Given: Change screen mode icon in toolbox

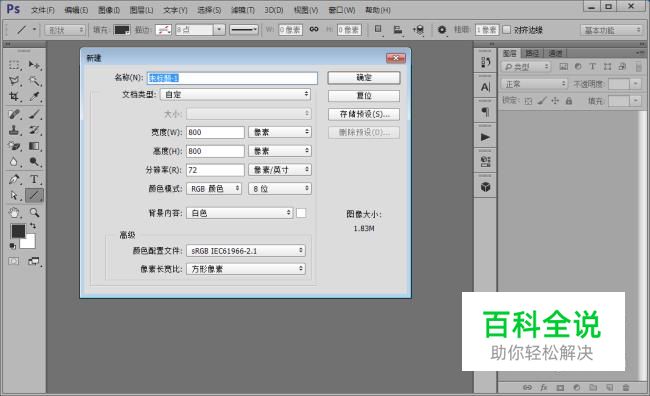Looking at the screenshot, I should pyautogui.click(x=34, y=261).
